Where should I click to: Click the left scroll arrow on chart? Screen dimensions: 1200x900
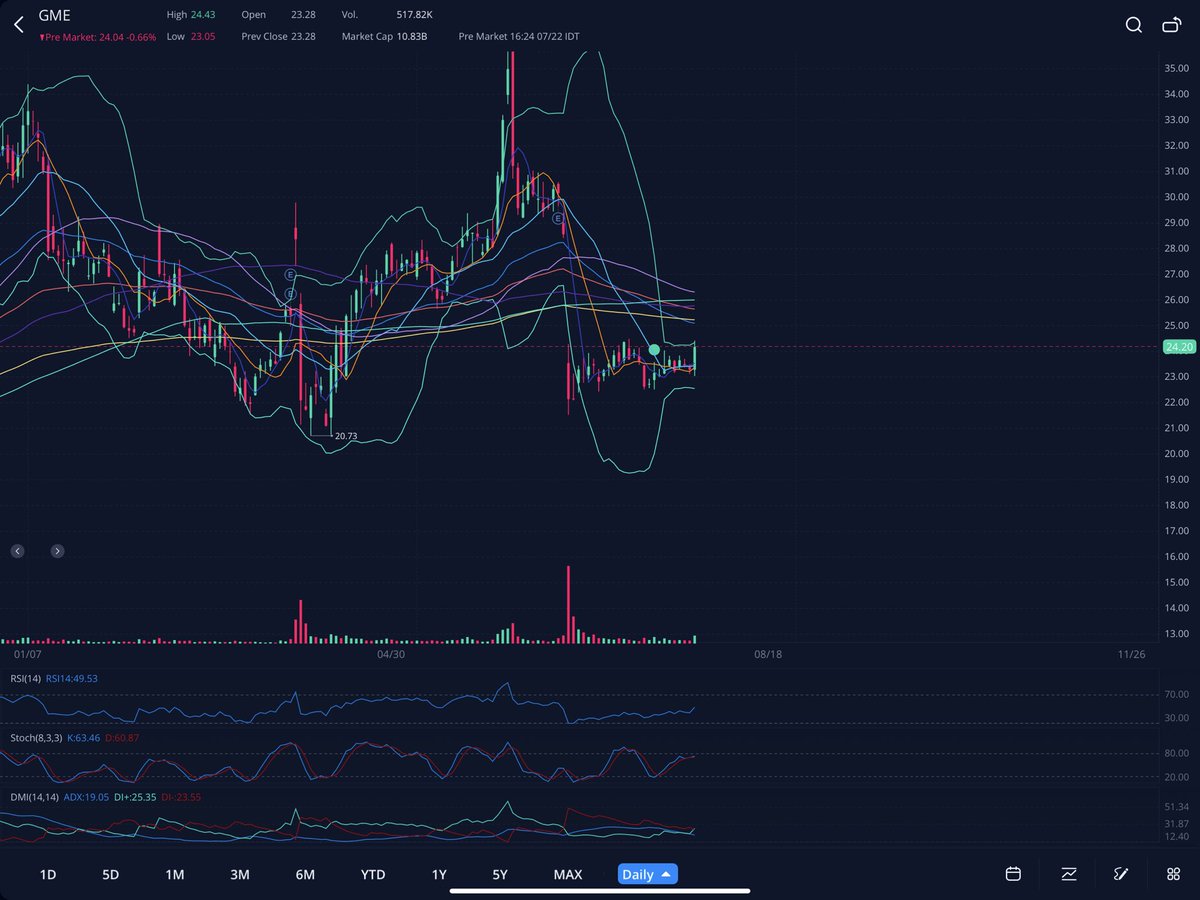click(x=17, y=551)
